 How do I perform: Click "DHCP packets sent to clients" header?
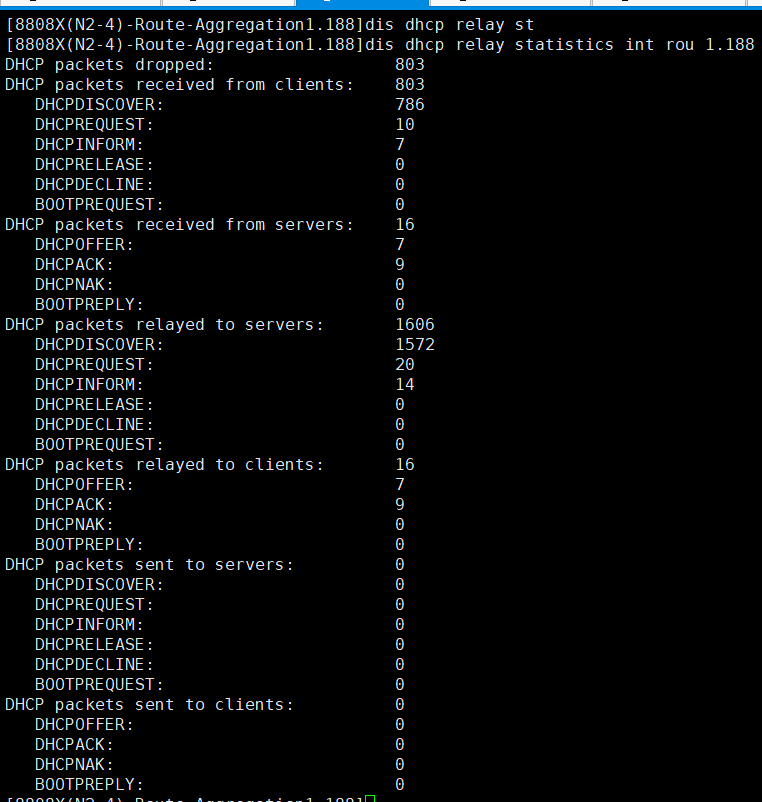tap(150, 704)
